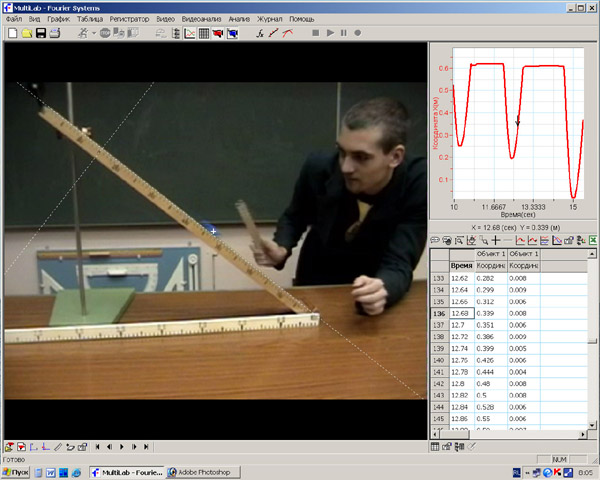
Task: Click the autoscale icon in graph toolbar
Action: tap(471, 240)
